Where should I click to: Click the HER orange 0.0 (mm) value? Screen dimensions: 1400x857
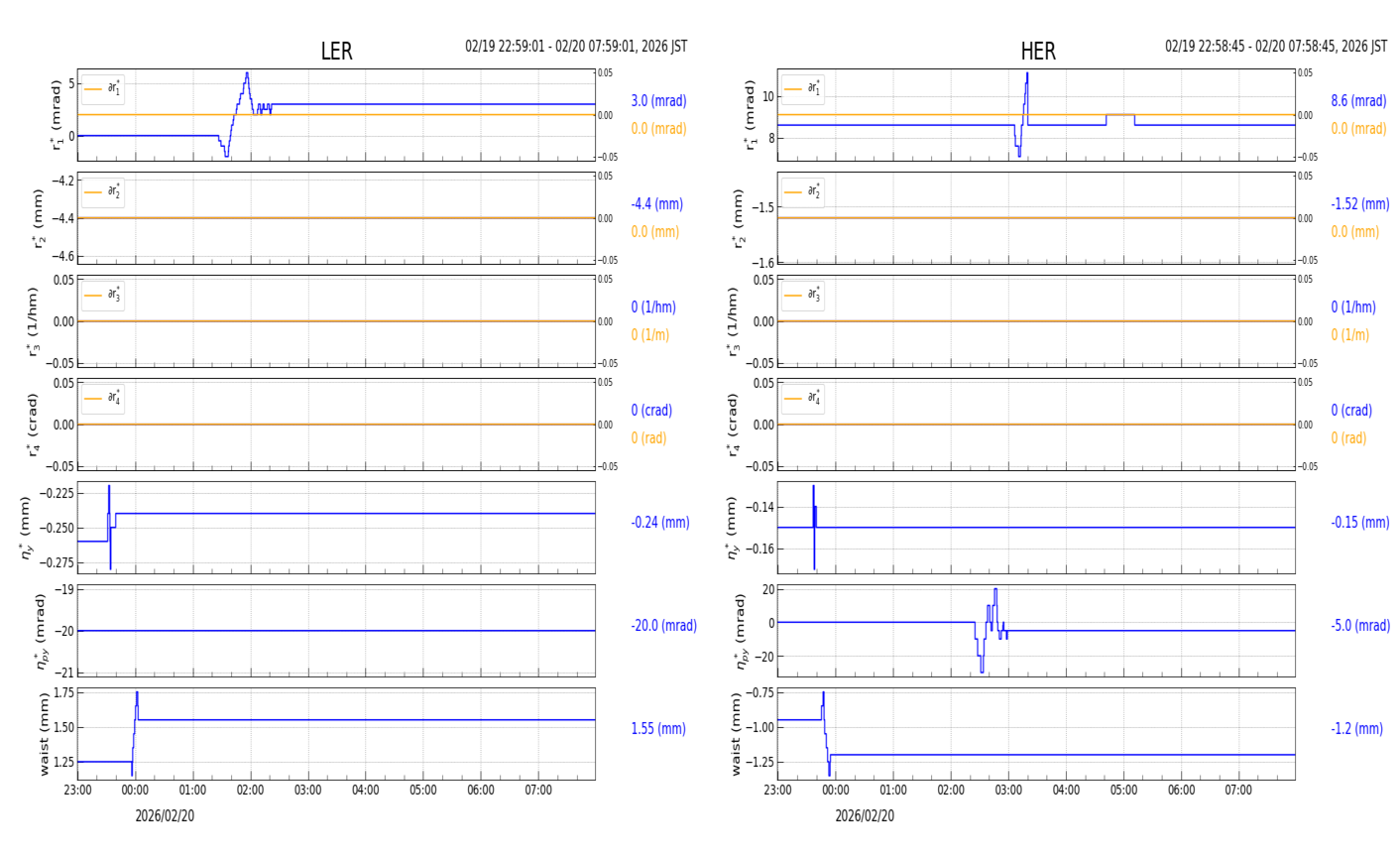[x=1354, y=232]
